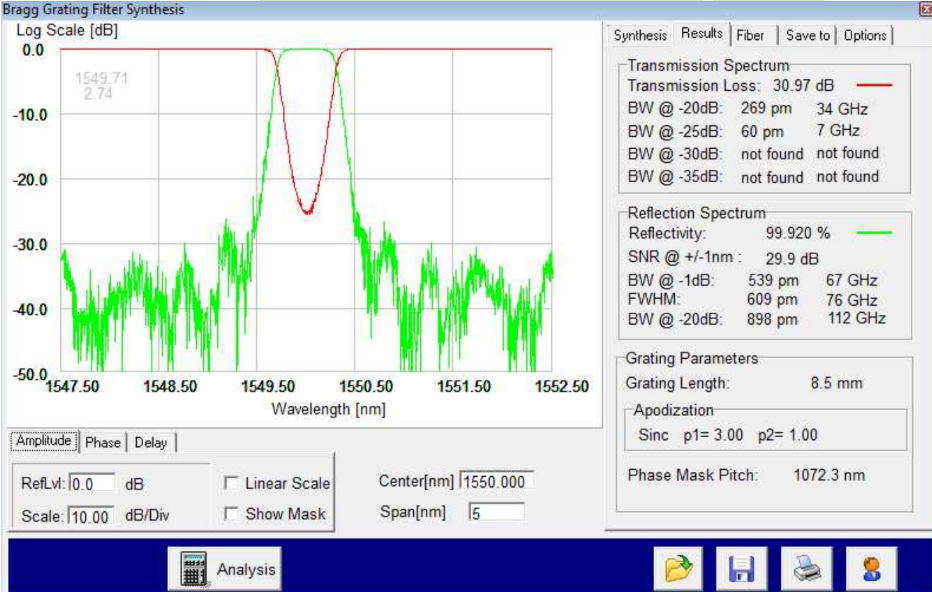Click the Scale dB/Div input field
This screenshot has width=932, height=592.
tap(92, 517)
